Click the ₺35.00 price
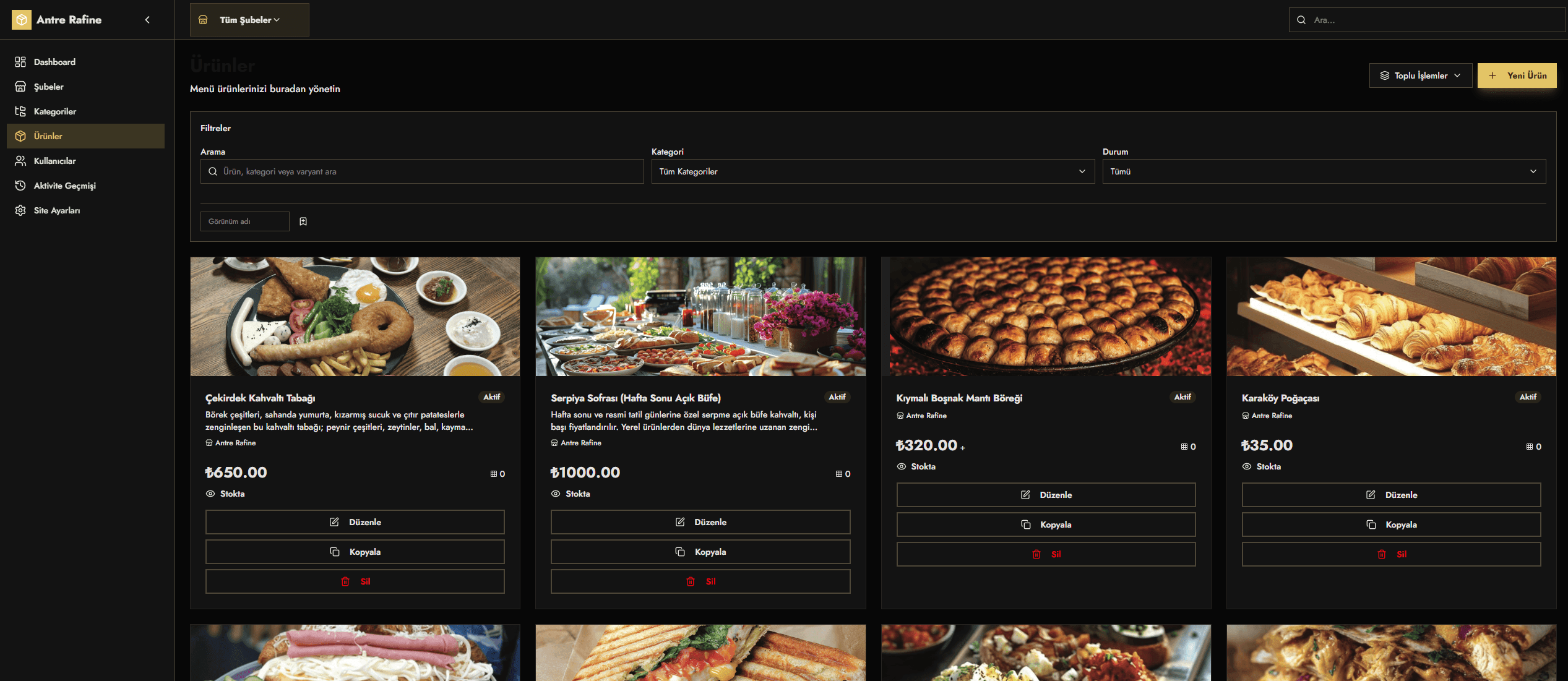The image size is (1568, 681). 1267,445
